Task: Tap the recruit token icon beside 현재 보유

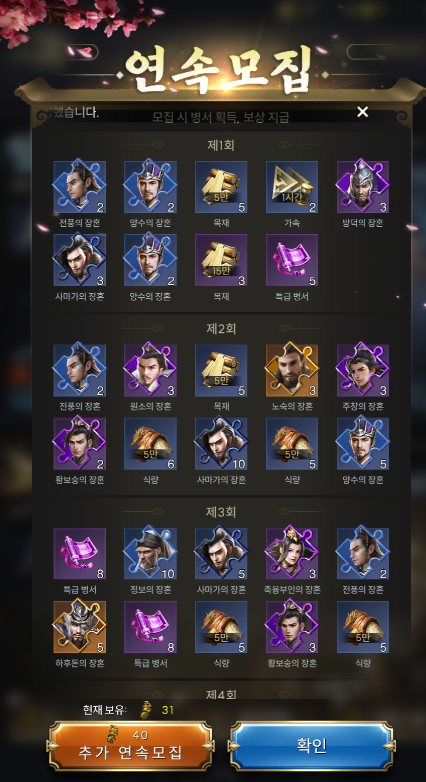Action: [146, 709]
